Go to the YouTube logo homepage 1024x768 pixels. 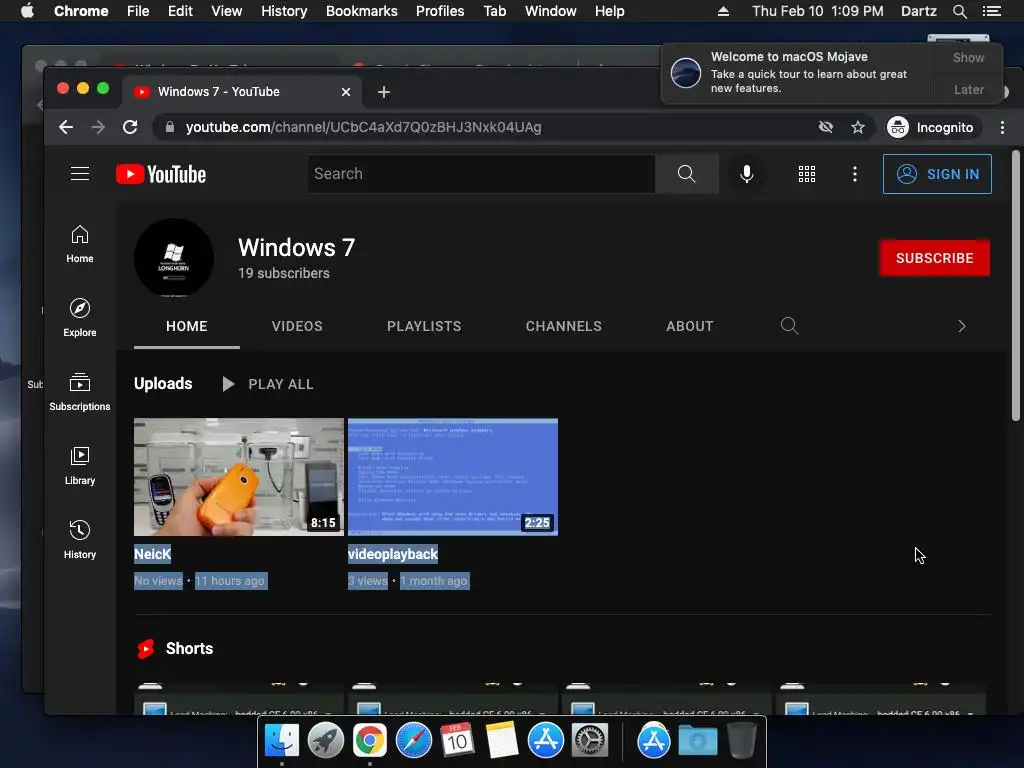161,174
